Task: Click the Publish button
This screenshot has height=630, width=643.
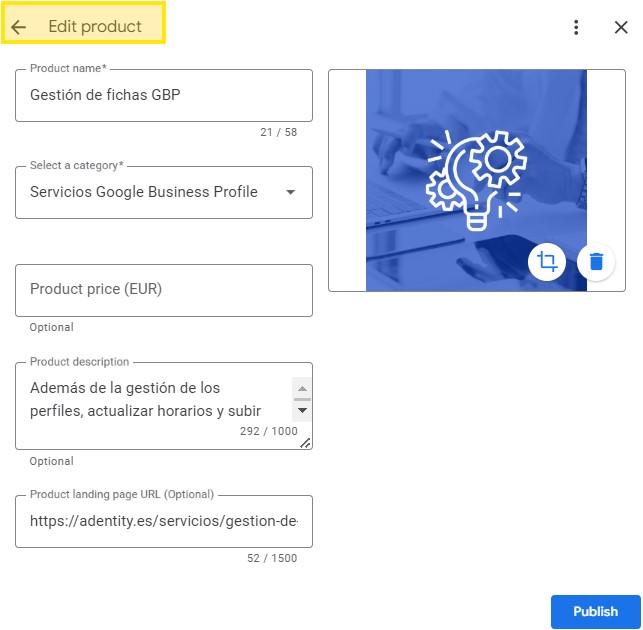Action: 595,611
